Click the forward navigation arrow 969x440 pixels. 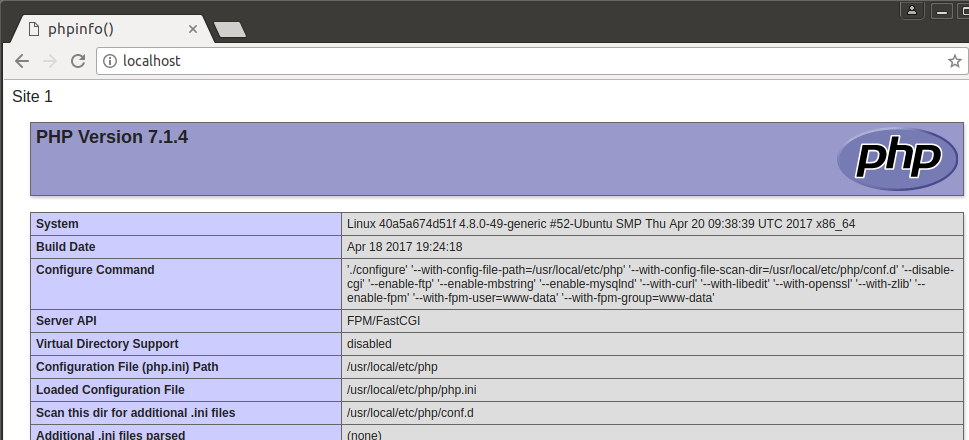tap(50, 61)
